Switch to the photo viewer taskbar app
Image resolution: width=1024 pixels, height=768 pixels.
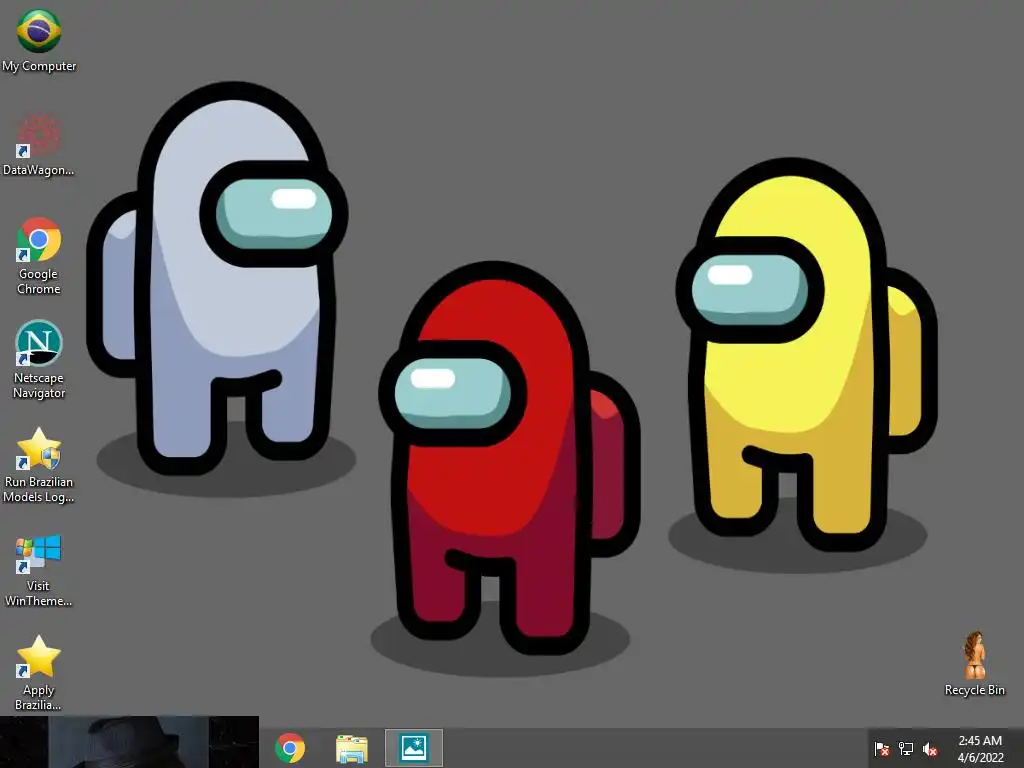[x=413, y=748]
